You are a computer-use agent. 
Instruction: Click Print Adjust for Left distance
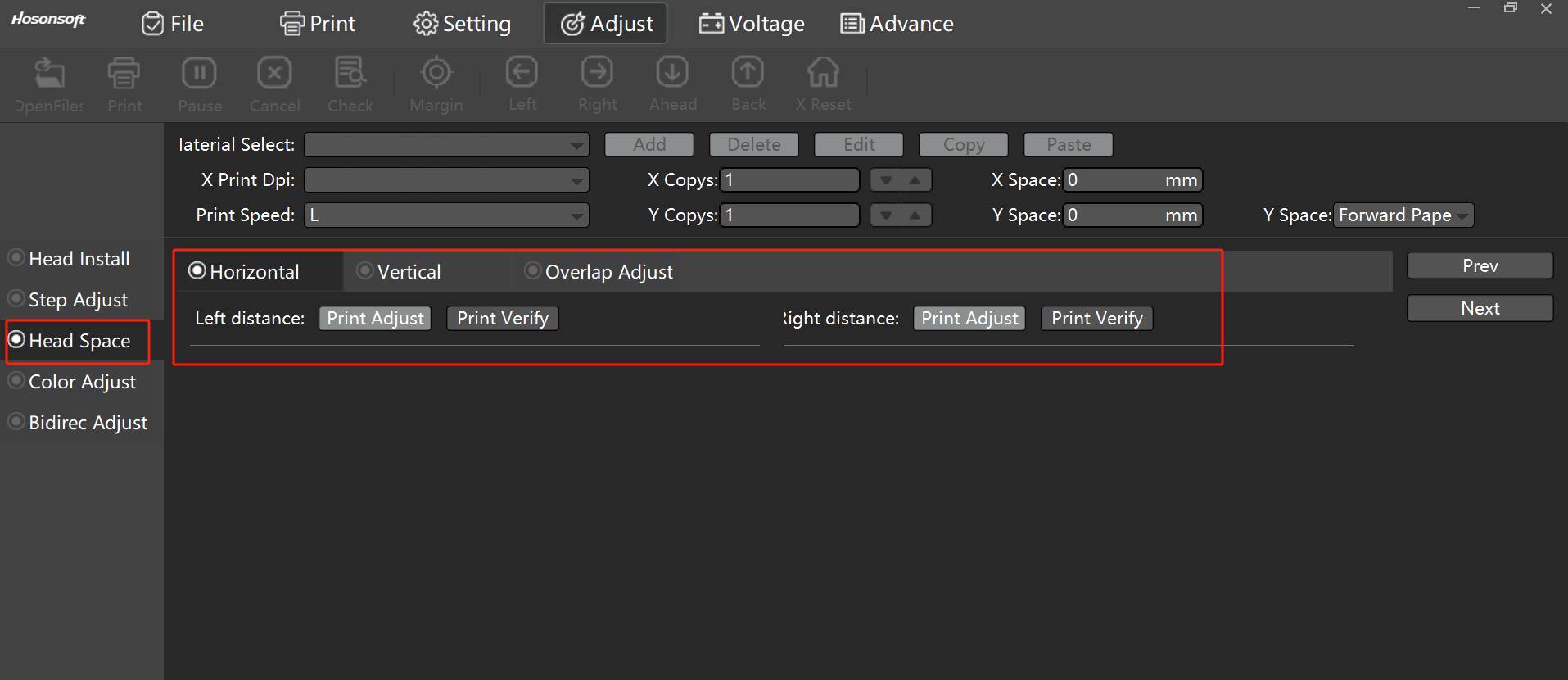coord(375,318)
